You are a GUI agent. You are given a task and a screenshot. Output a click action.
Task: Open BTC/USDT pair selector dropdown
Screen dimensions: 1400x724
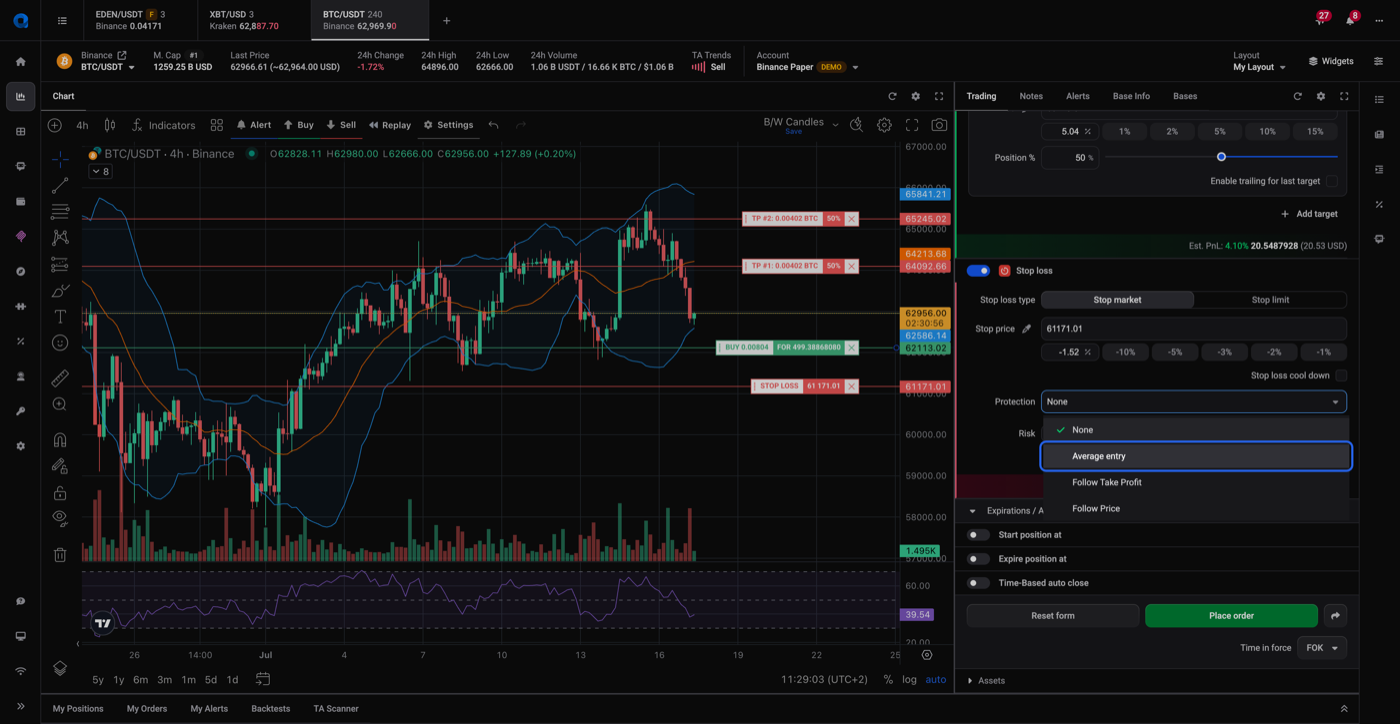[x=108, y=67]
